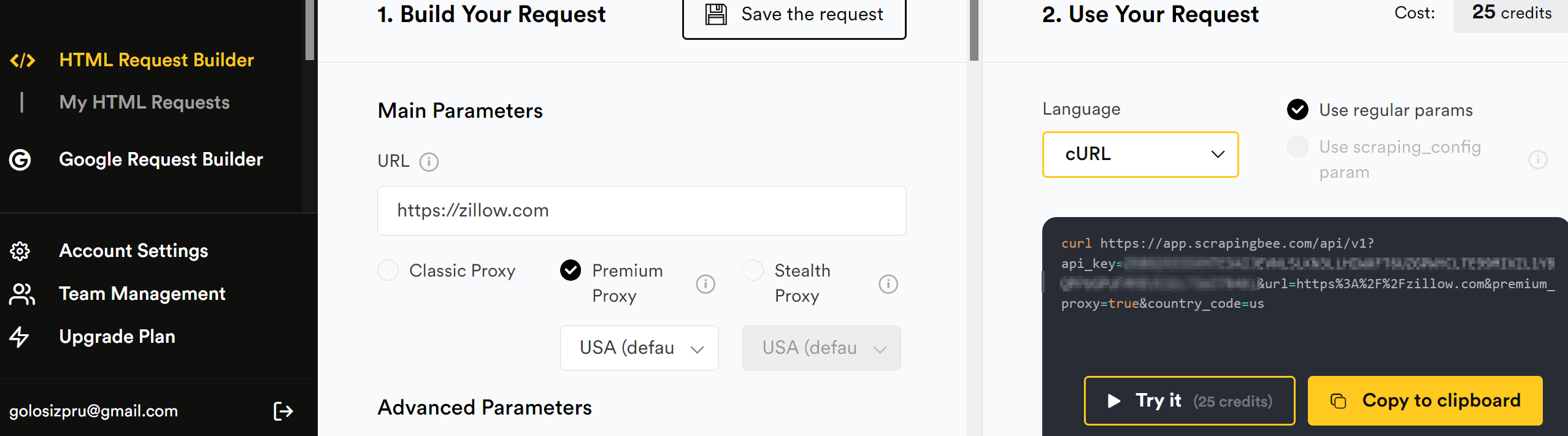The image size is (1568, 436).
Task: Open Account Settings via the gear icon
Action: point(20,251)
